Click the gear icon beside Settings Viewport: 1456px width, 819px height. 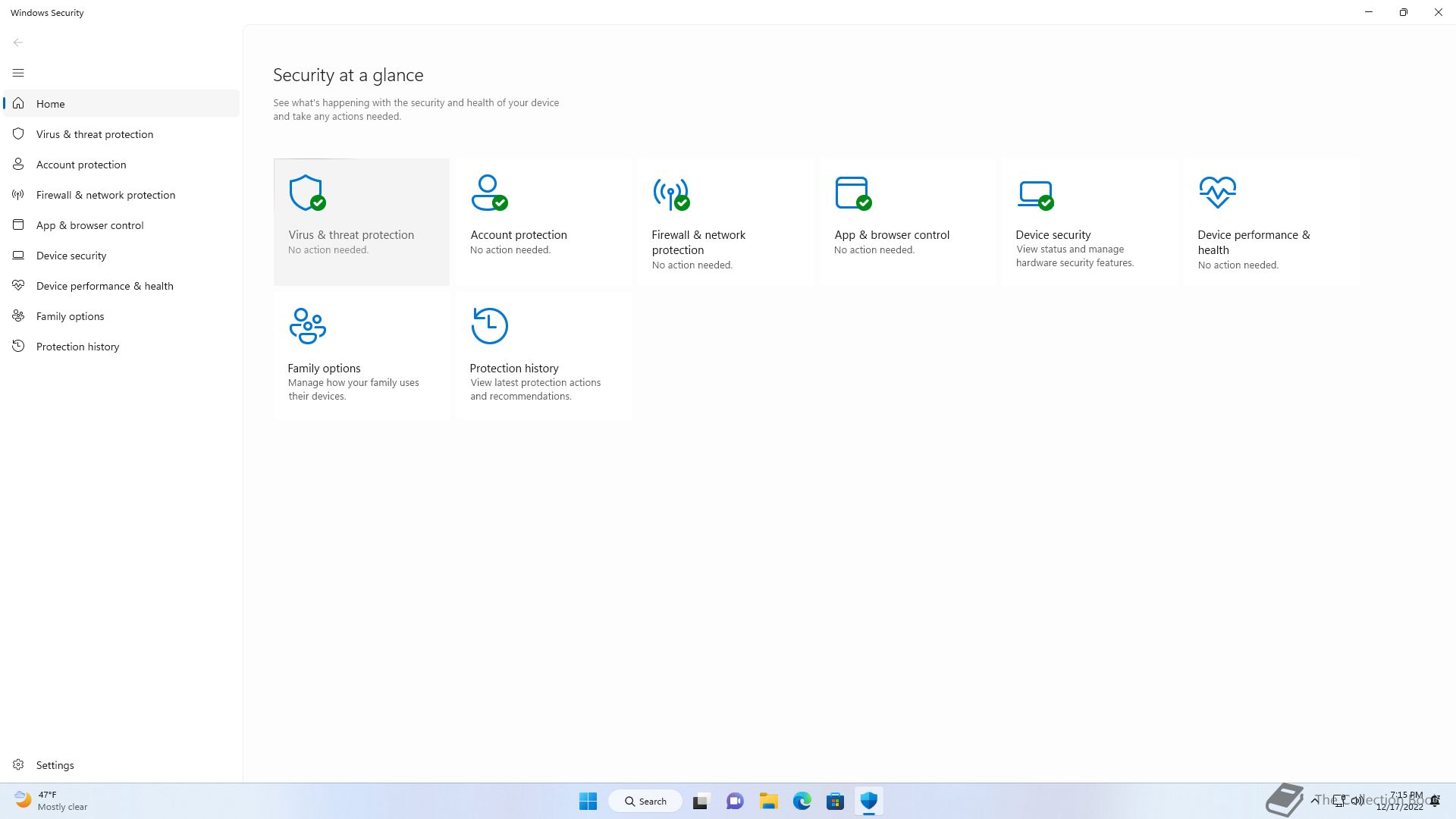18,764
